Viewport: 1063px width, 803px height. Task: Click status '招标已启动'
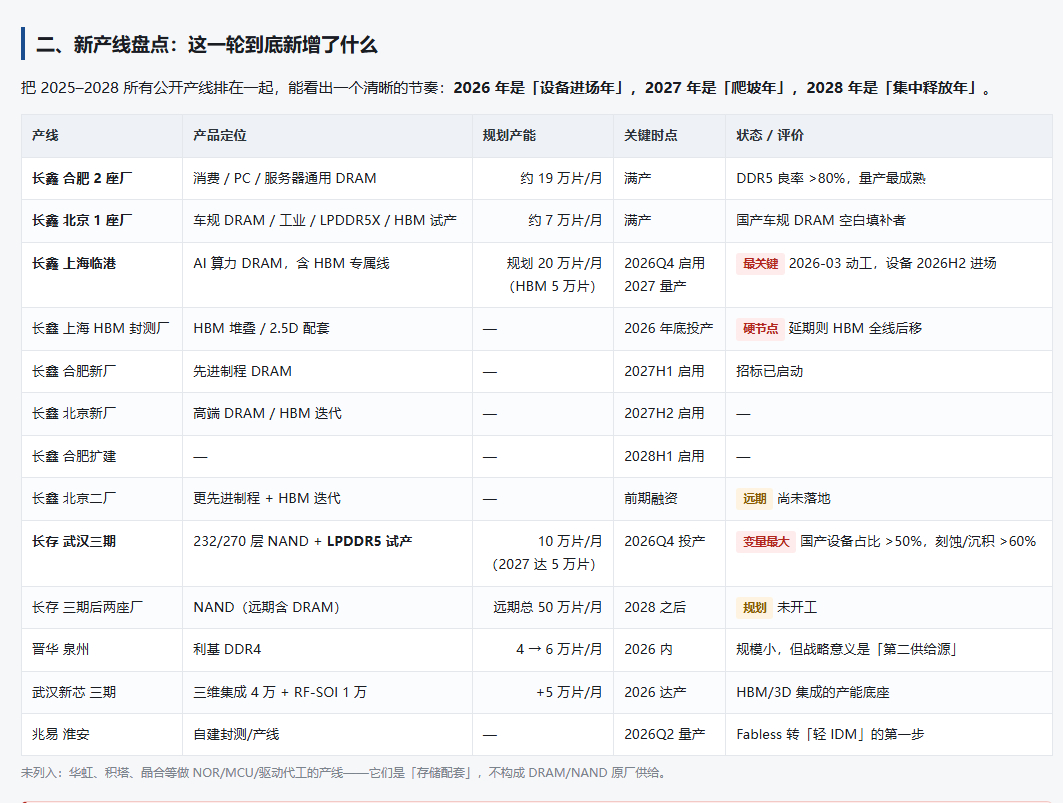(x=769, y=371)
